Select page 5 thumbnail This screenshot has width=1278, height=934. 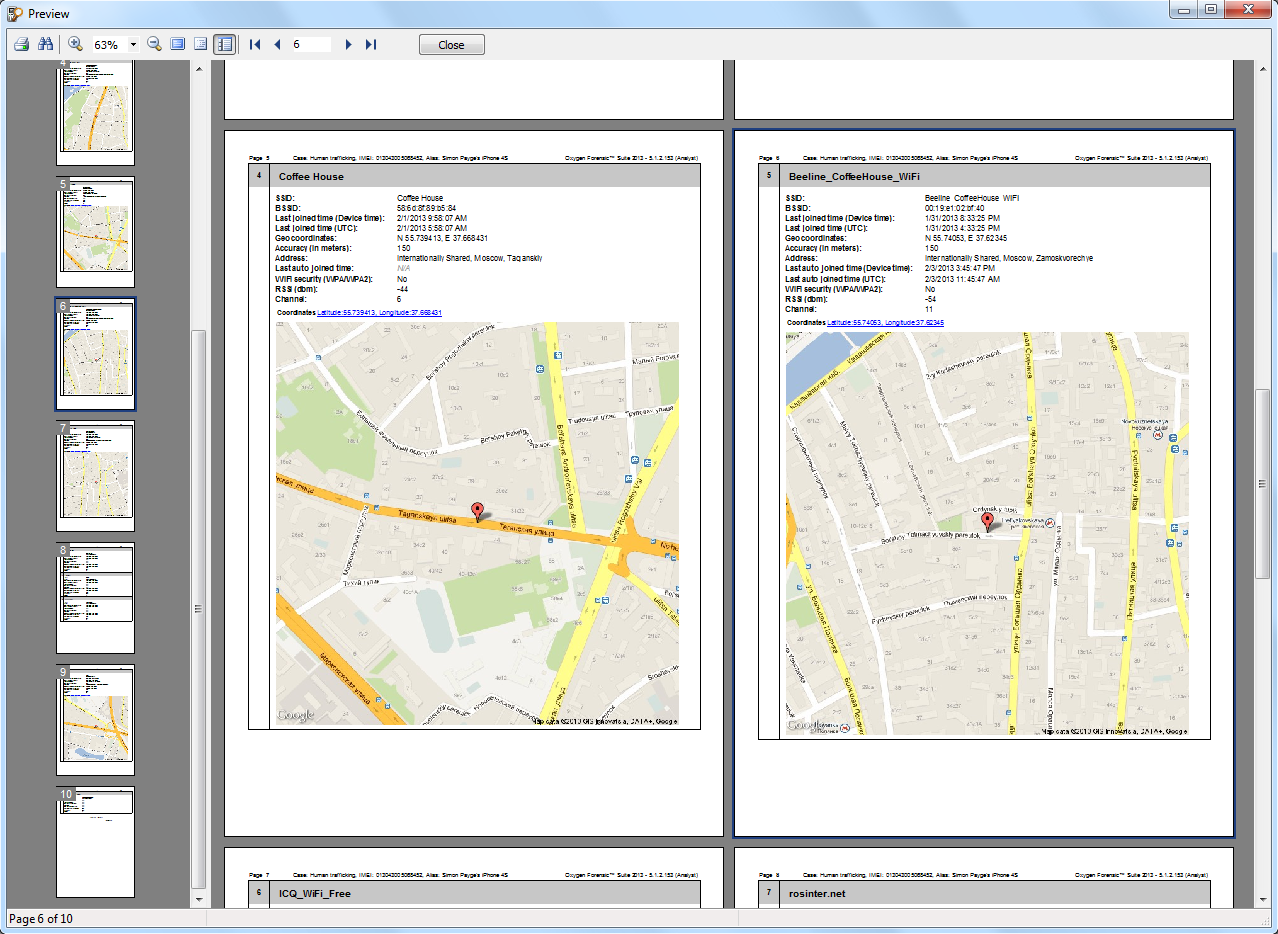(95, 232)
